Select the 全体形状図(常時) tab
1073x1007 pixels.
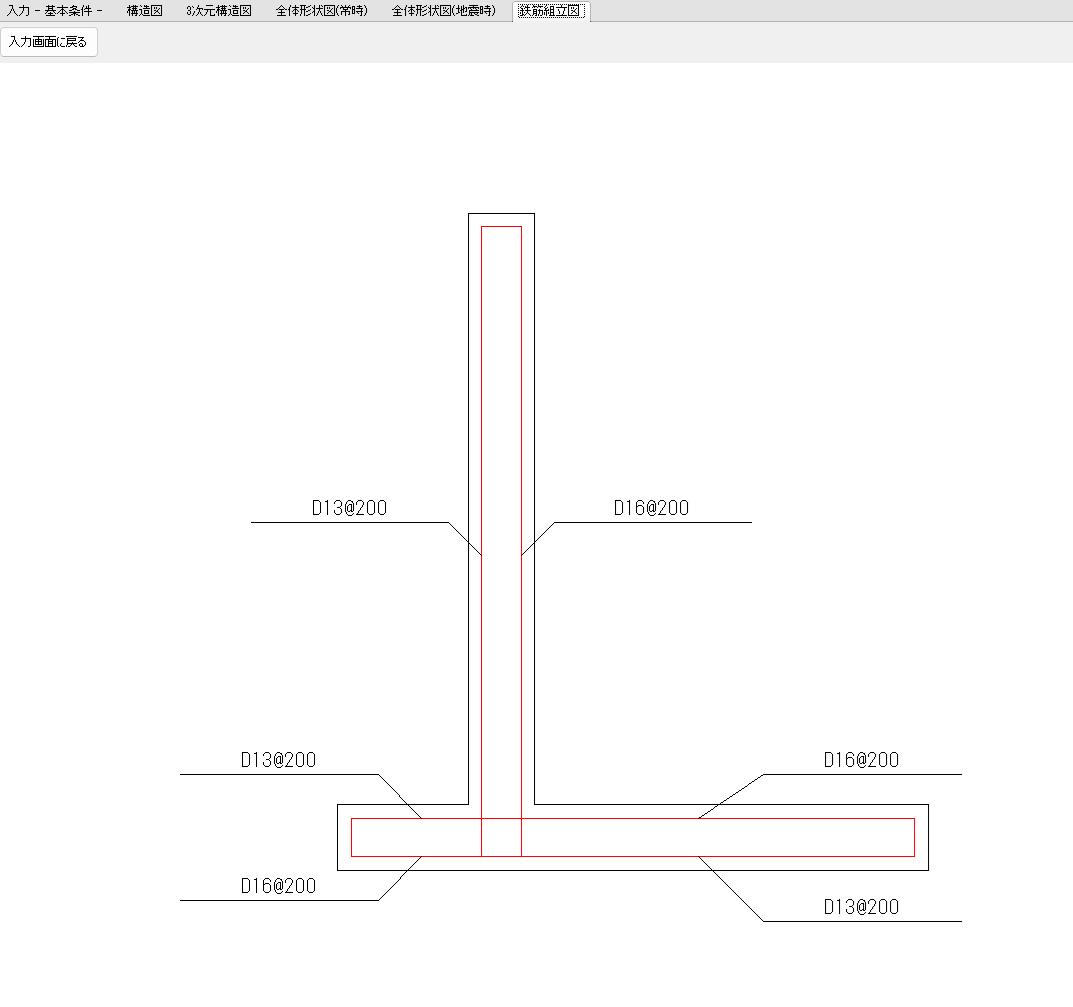pos(321,11)
